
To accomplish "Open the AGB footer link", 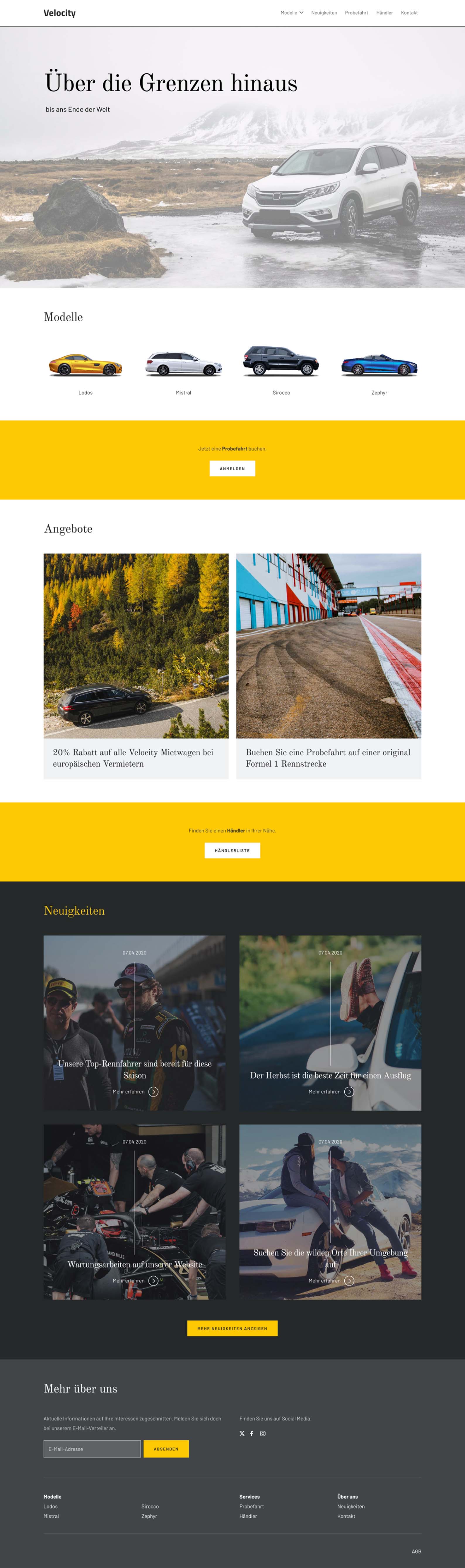I will pos(416,1552).
